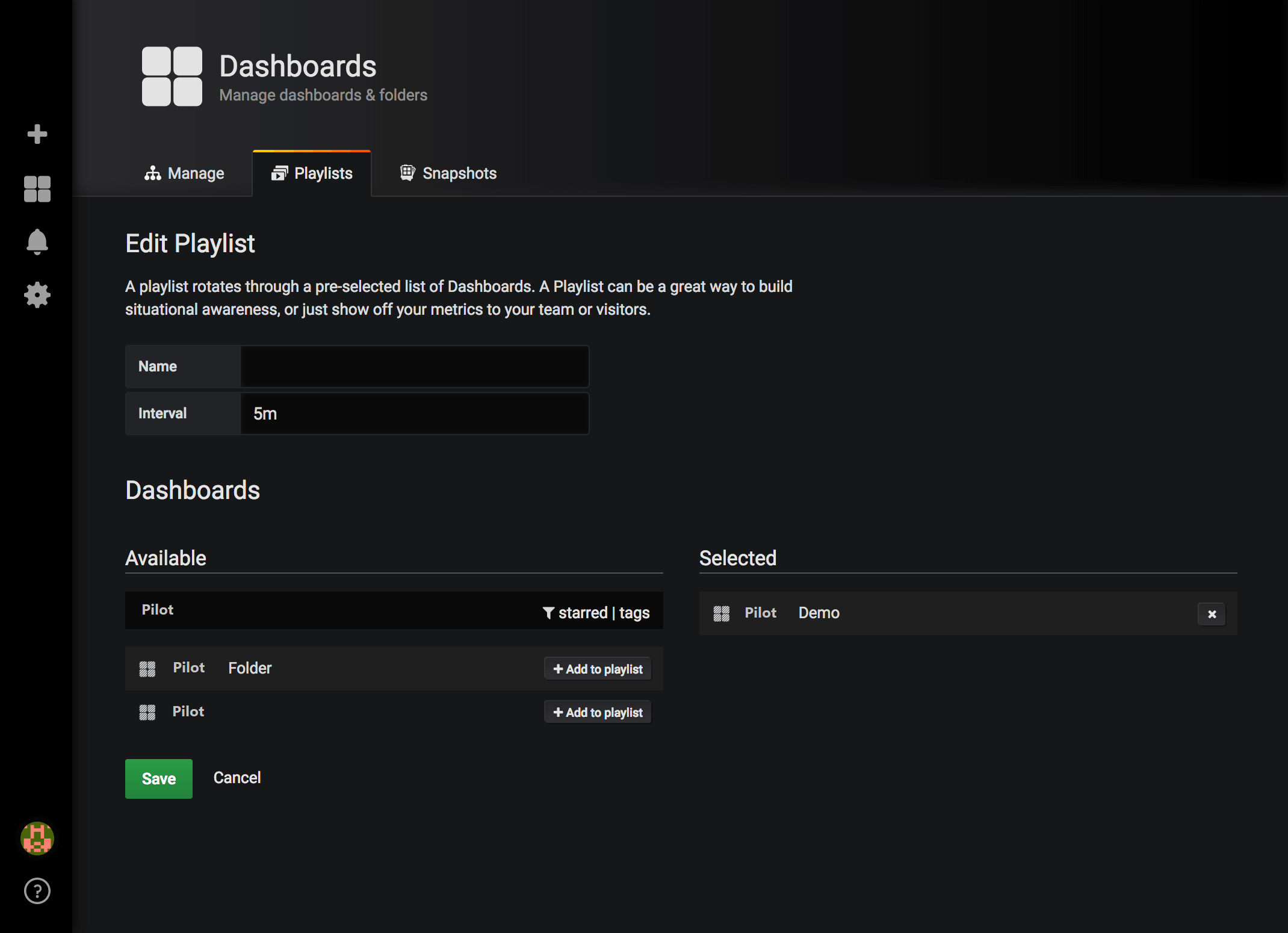Cancel playlist editing

(237, 778)
